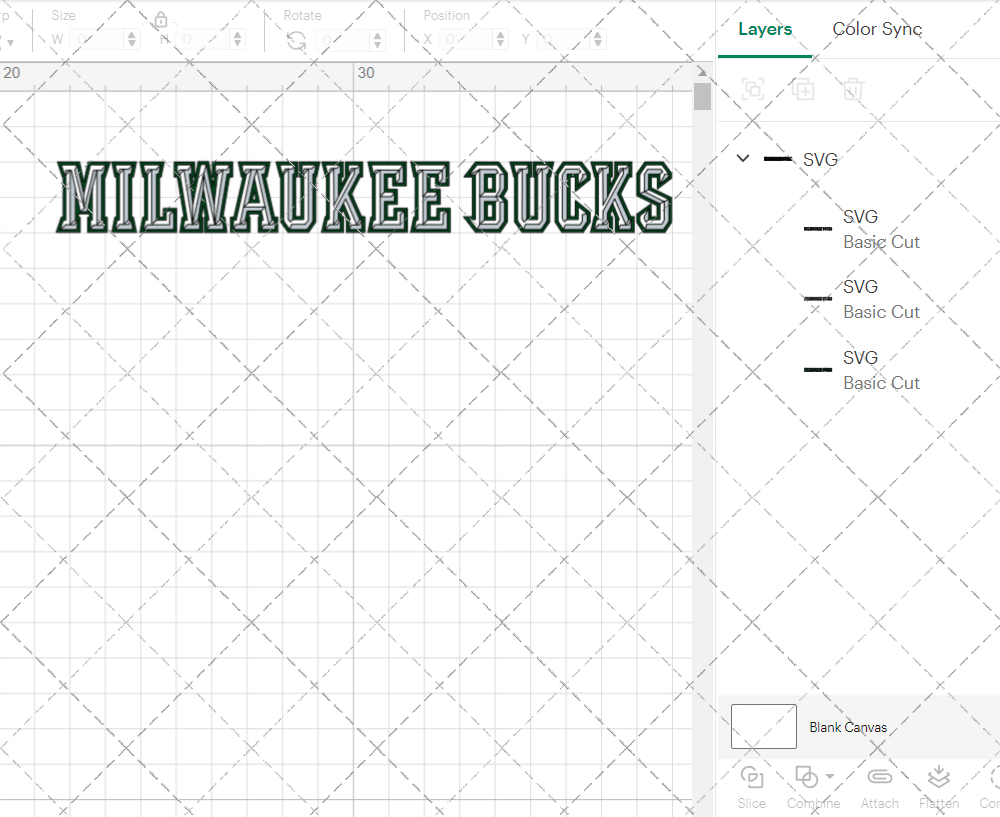The image size is (1000, 817).
Task: Click the Delete layer trash icon
Action: [853, 89]
